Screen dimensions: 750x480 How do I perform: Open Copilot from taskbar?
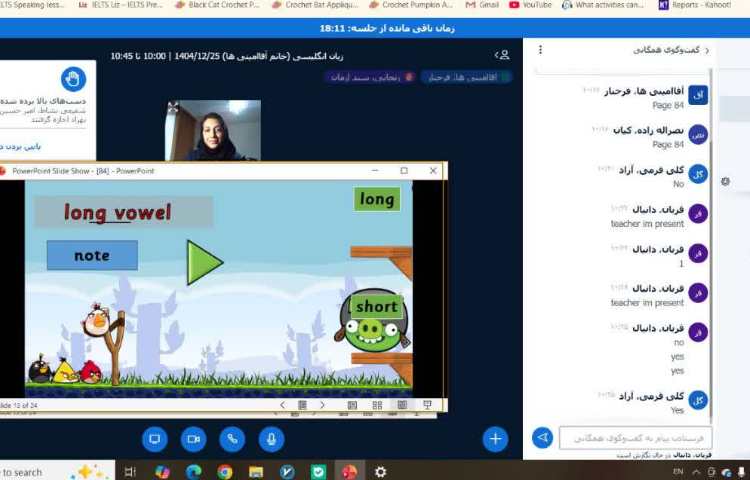[x=162, y=472]
